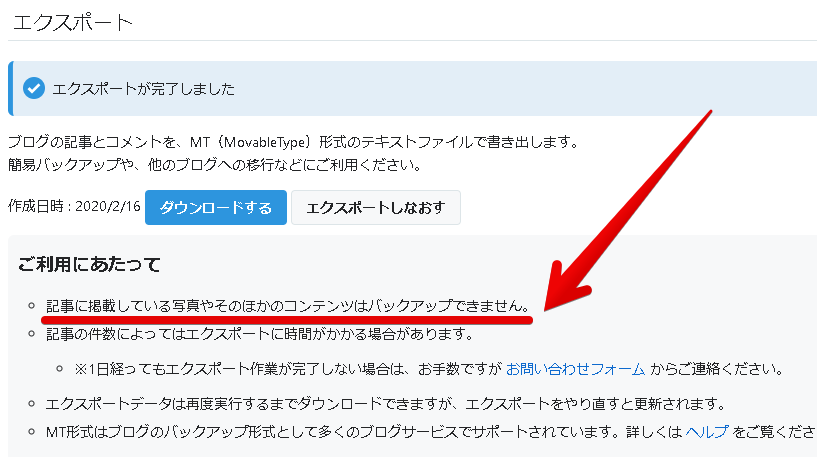Click the 作成日時 2020/2/16 date label
817x457 pixels.
[x=72, y=208]
